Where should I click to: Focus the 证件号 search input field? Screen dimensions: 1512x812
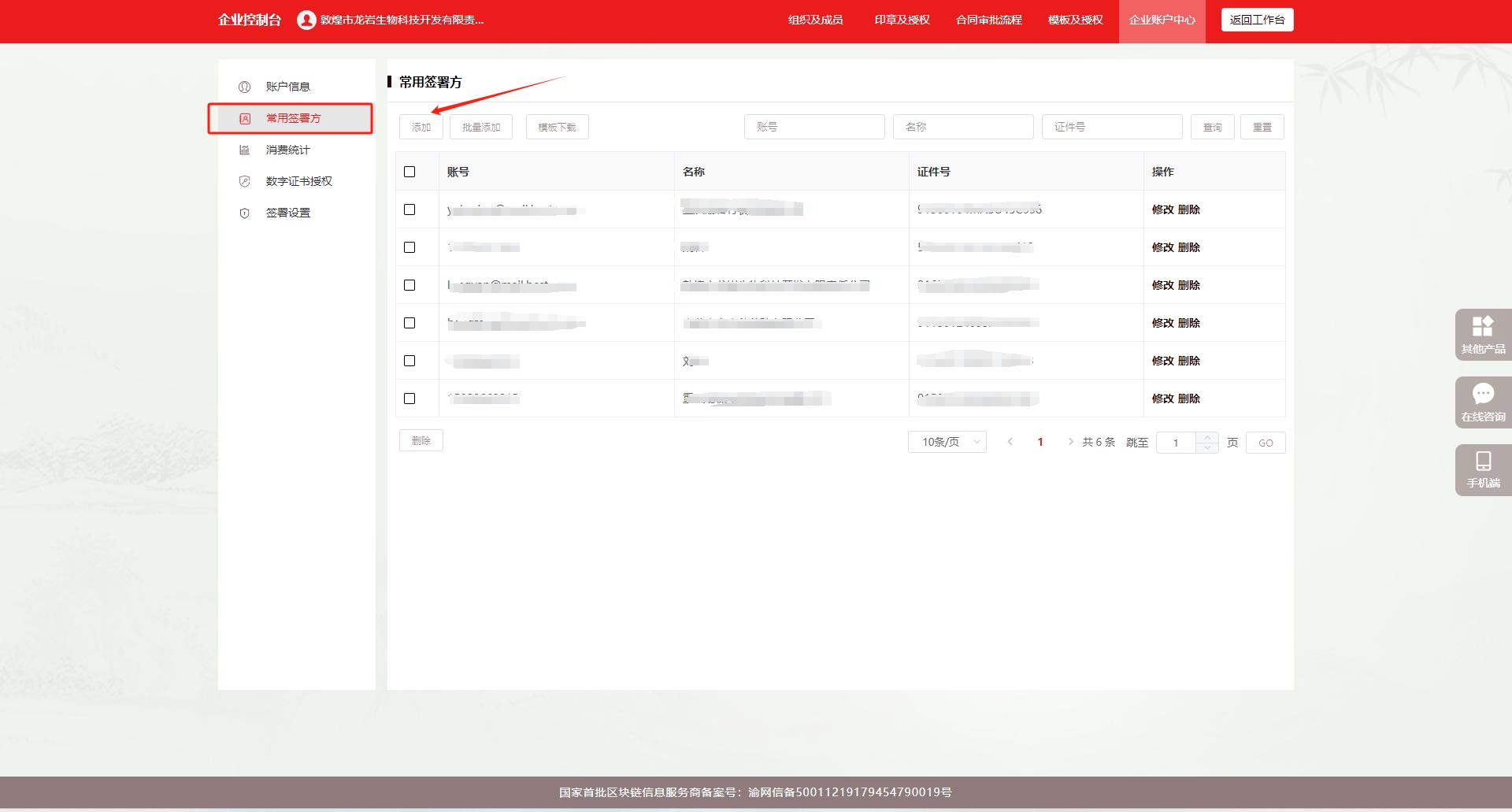[x=1112, y=127]
